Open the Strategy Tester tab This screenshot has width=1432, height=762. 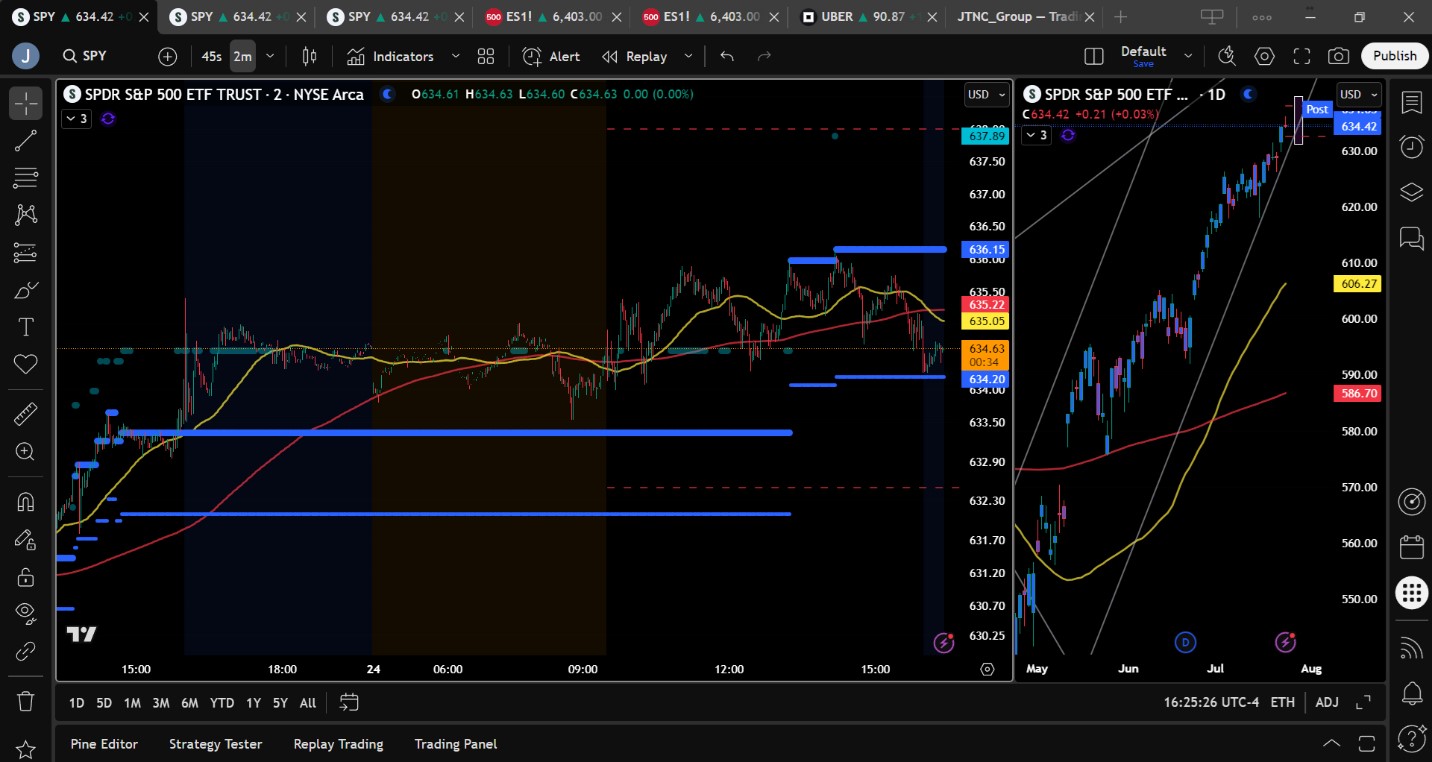[216, 744]
